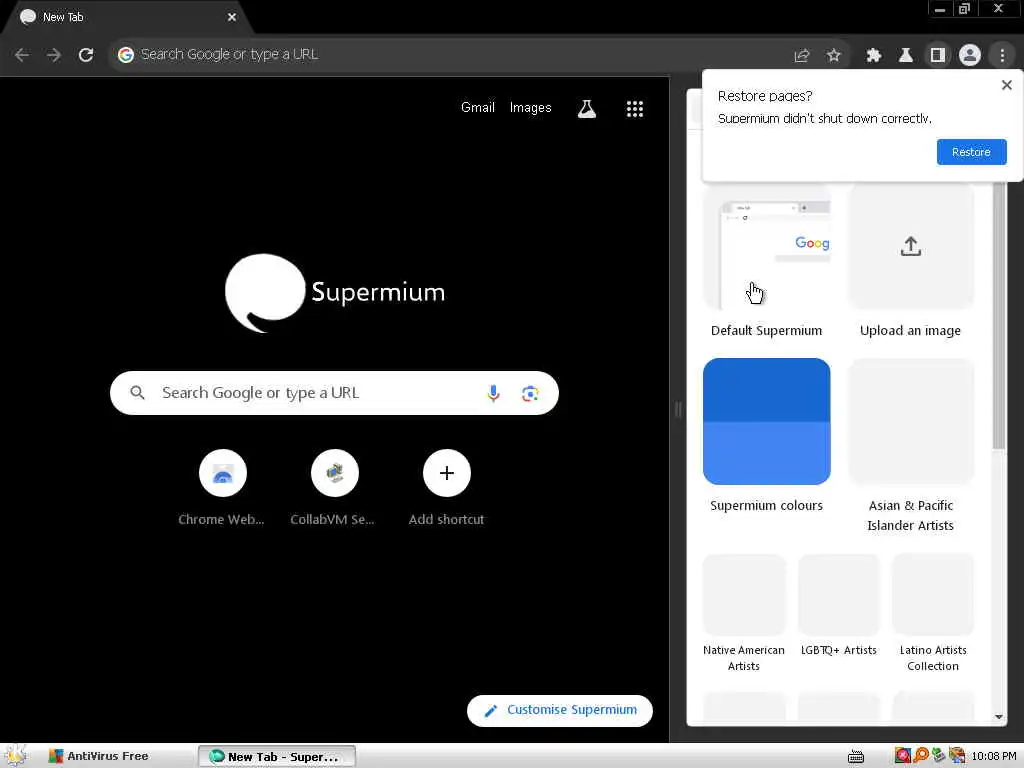Click the side panel scrollbar thumb

pos(999,316)
